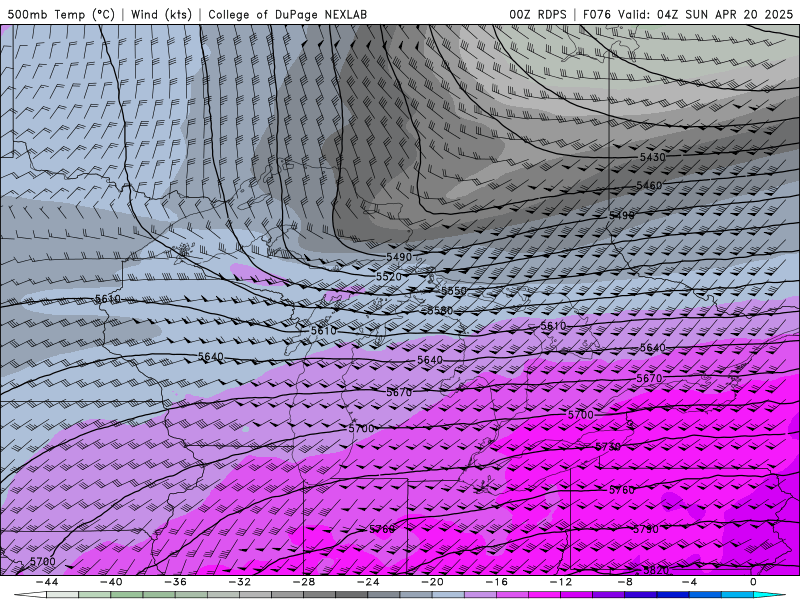
Task: Click the 5430 height contour label
Action: tap(653, 157)
